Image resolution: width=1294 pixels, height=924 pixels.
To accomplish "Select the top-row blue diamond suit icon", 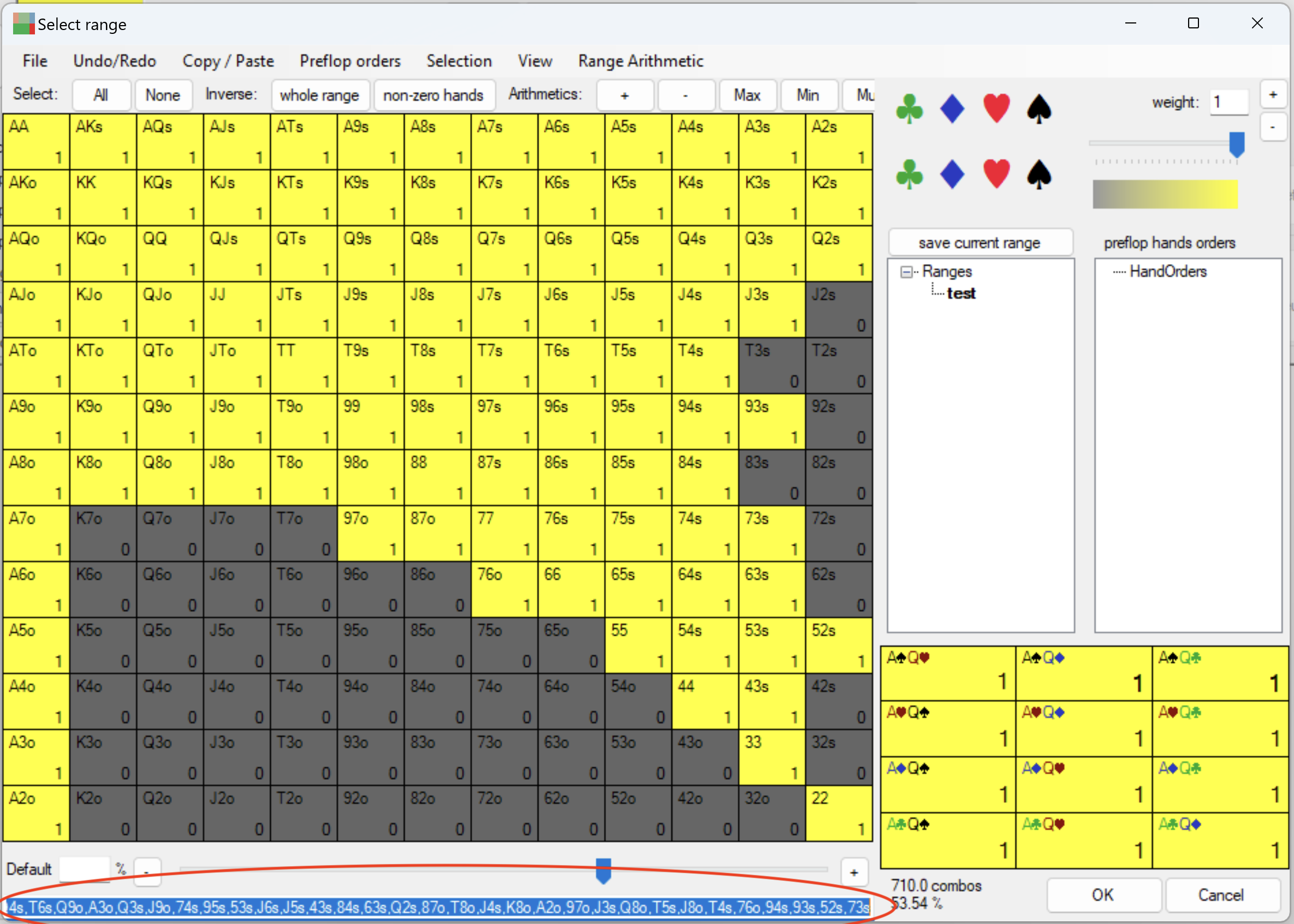I will click(x=953, y=108).
